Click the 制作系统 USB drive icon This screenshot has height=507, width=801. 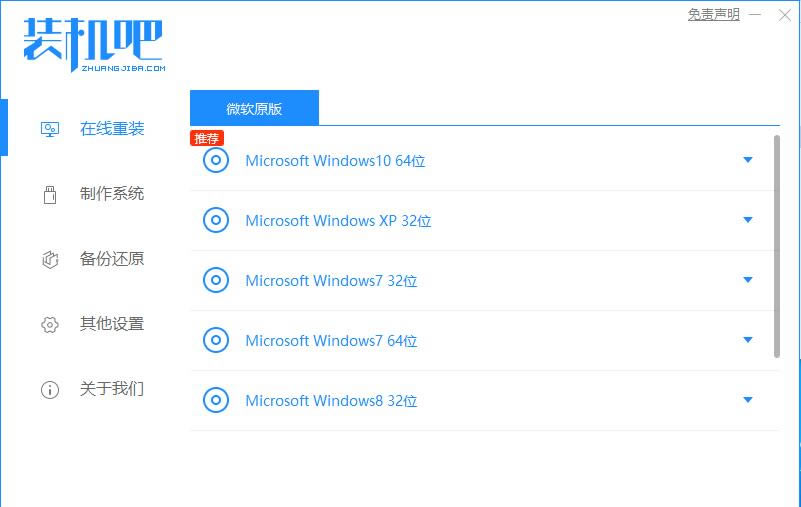click(50, 194)
